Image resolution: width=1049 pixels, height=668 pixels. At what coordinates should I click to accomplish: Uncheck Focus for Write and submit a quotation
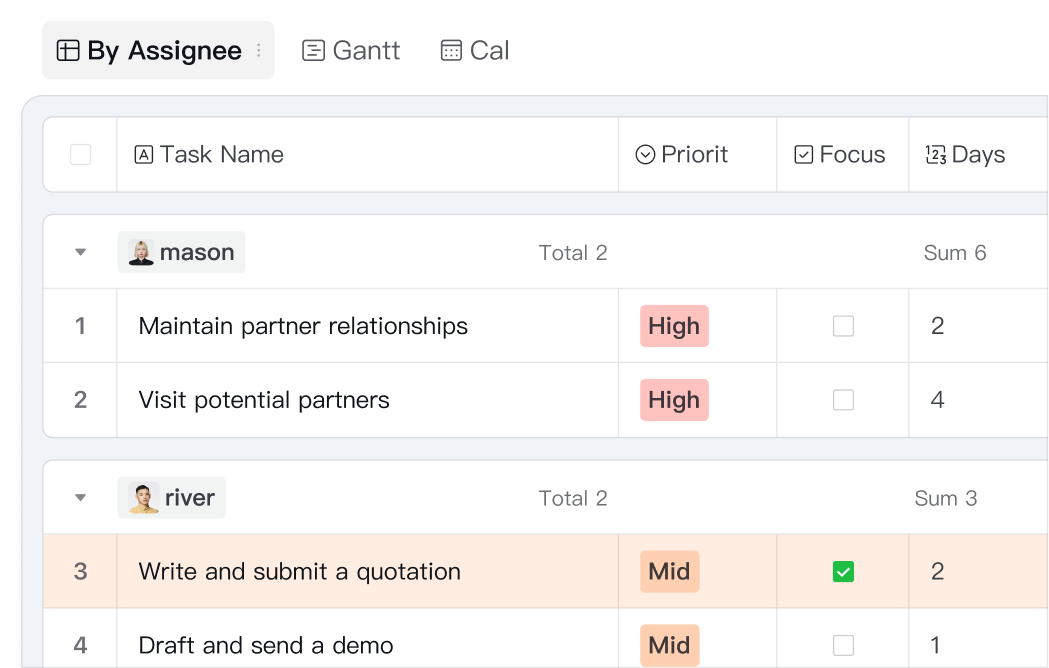[x=843, y=572]
